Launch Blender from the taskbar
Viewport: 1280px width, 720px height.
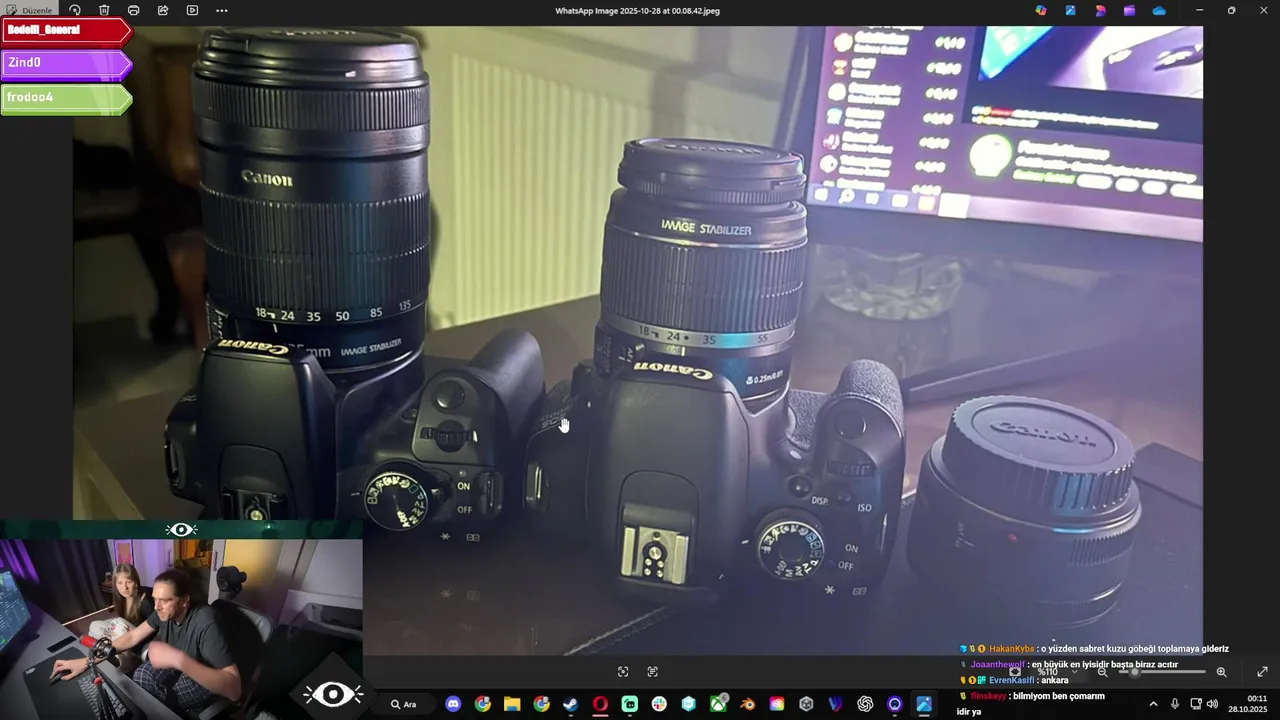747,704
